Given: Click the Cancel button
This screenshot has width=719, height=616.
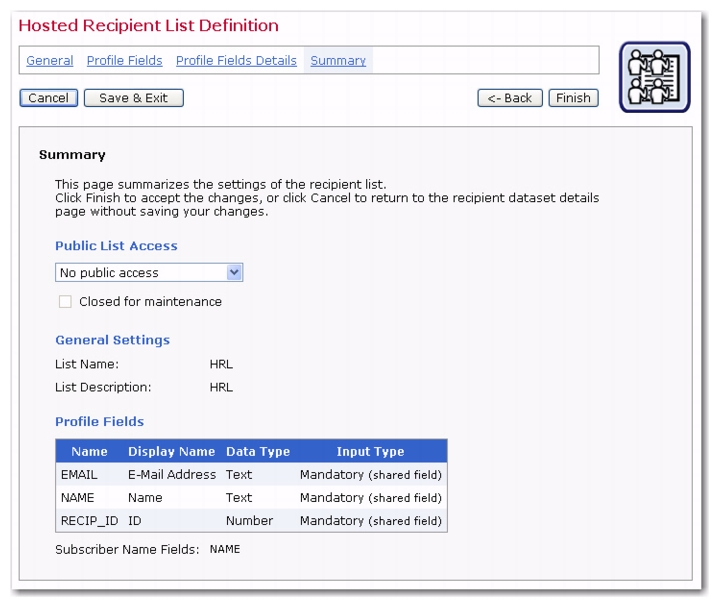Looking at the screenshot, I should [49, 98].
